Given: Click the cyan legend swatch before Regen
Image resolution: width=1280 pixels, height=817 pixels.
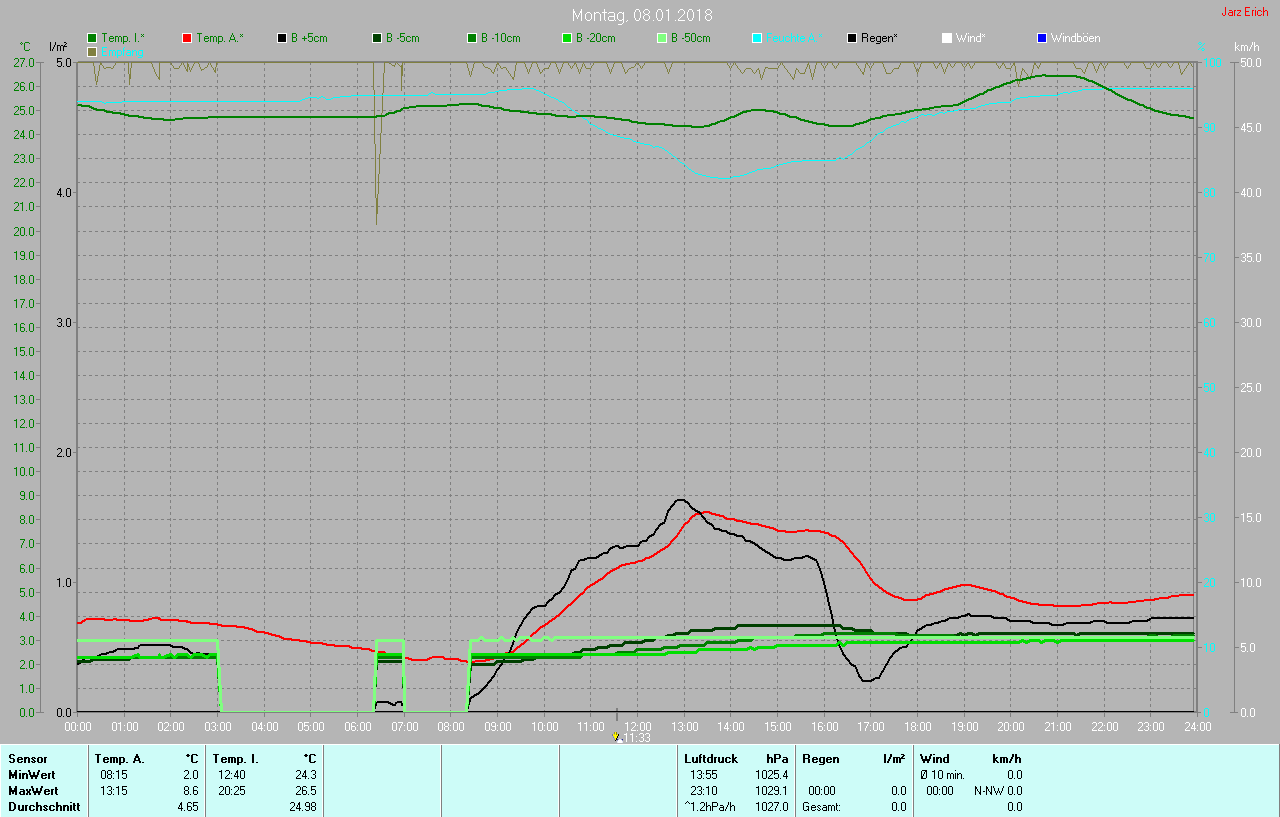Looking at the screenshot, I should (757, 38).
